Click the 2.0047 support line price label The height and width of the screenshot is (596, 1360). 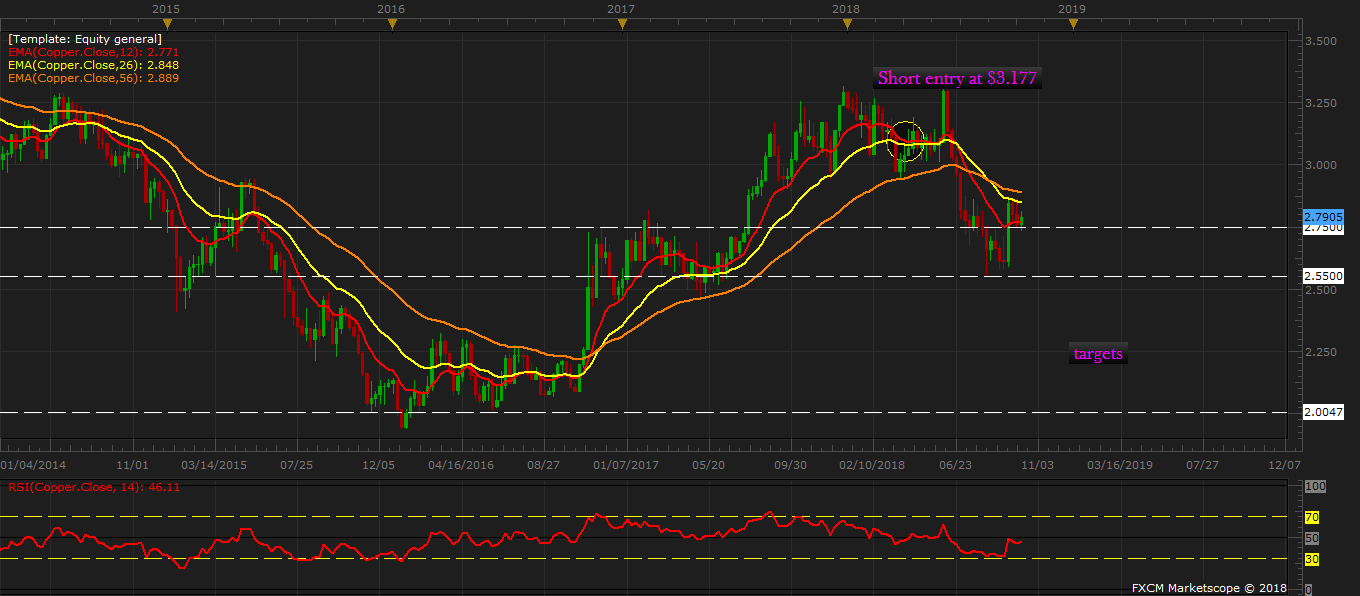(1322, 412)
